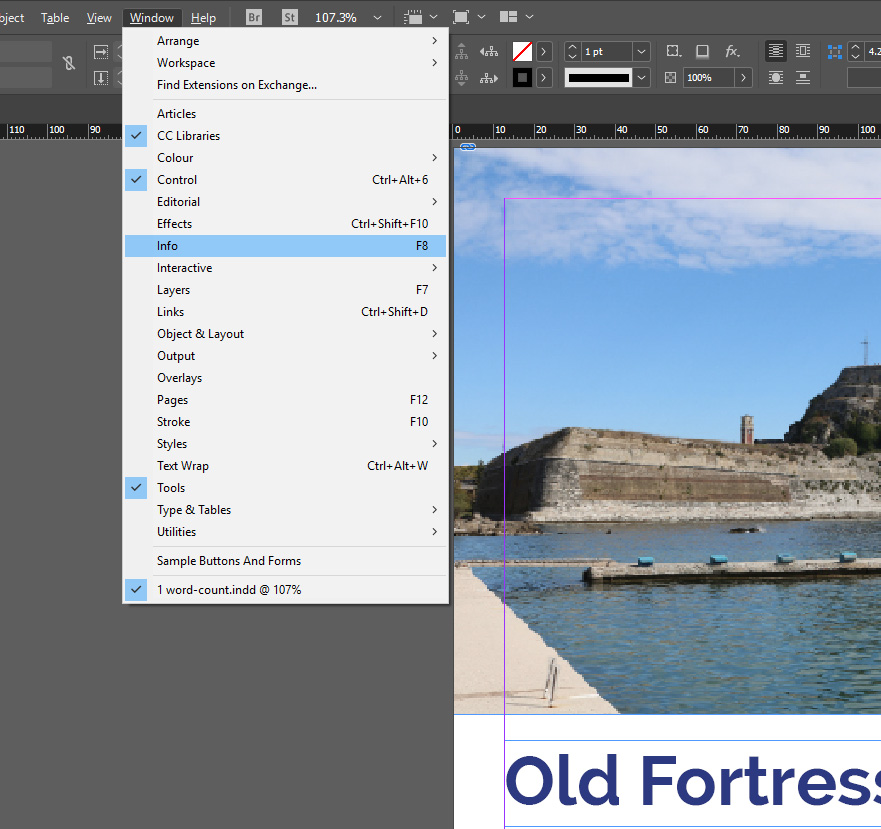Expand the Type & Tables submenu
Screen dimensions: 881x829
pyautogui.click(x=195, y=509)
